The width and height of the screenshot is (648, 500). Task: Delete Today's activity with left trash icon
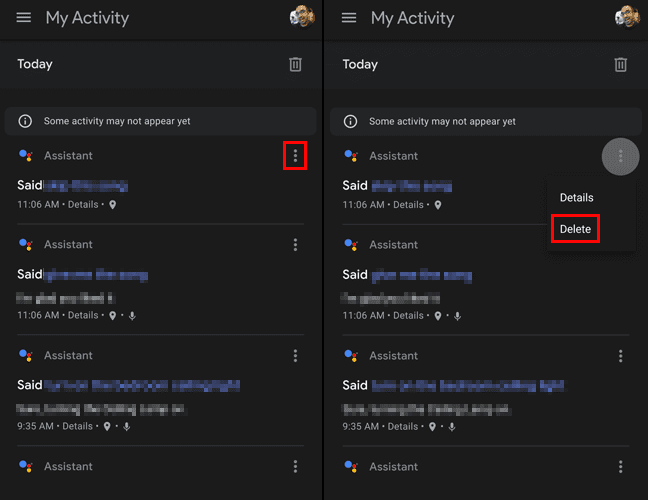(295, 64)
